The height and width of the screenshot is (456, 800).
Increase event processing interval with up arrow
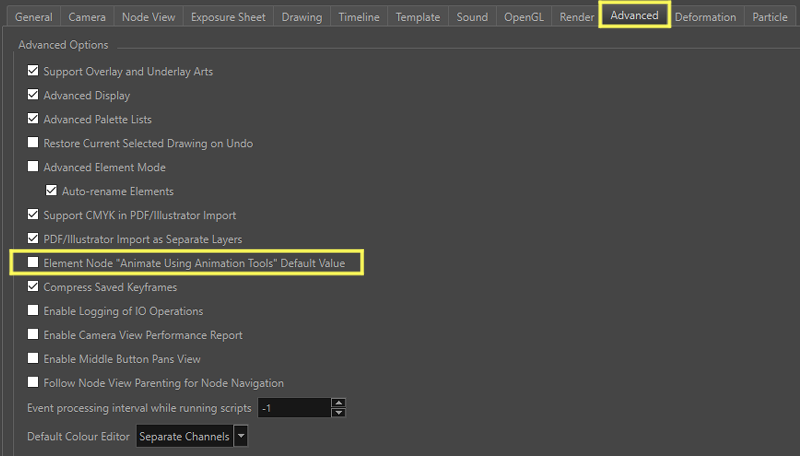(339, 403)
